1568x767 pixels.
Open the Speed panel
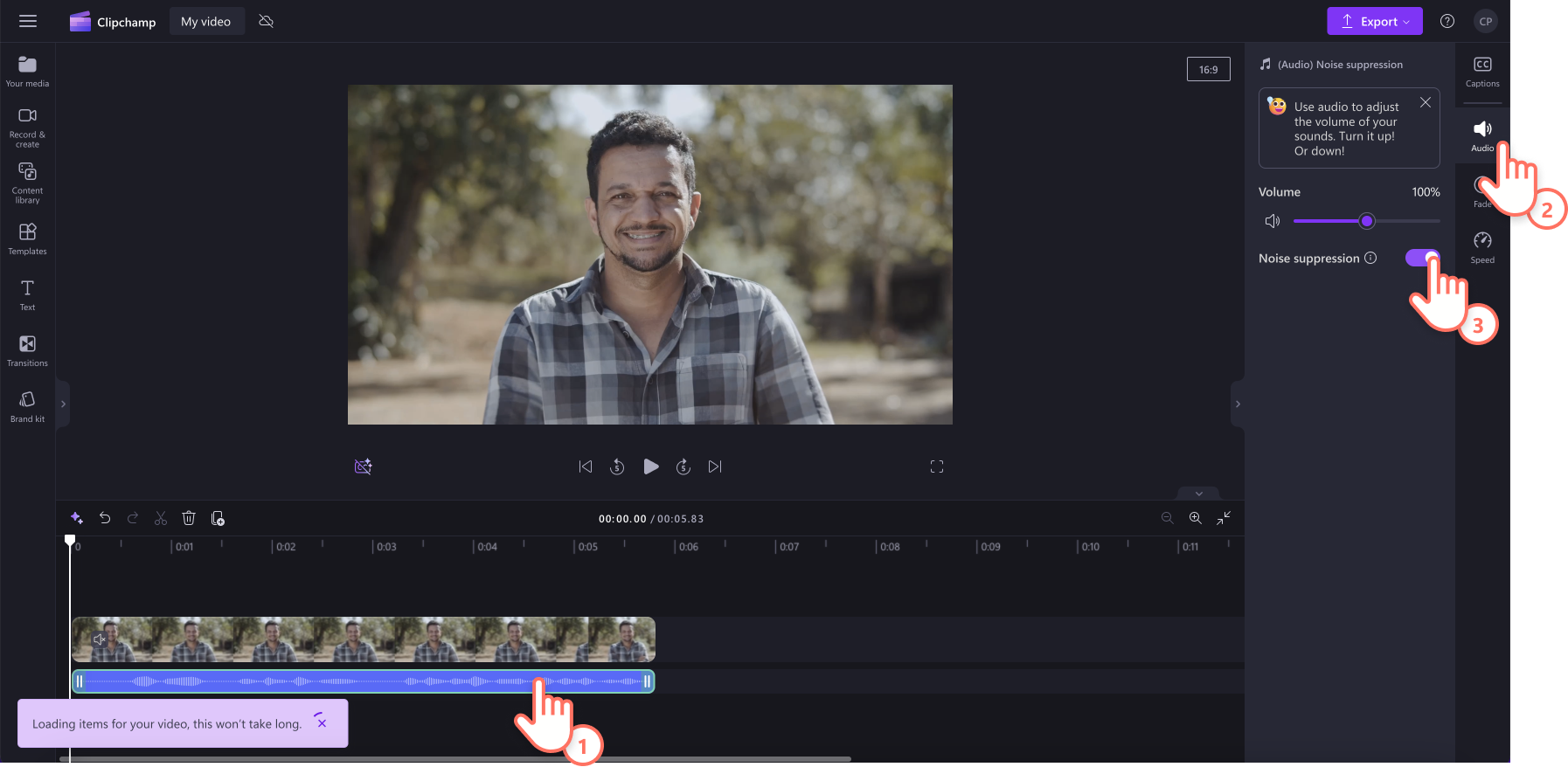(x=1482, y=248)
